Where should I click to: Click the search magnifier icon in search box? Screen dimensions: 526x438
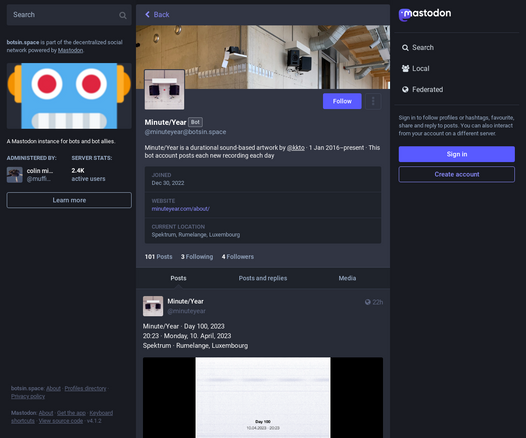coord(123,15)
